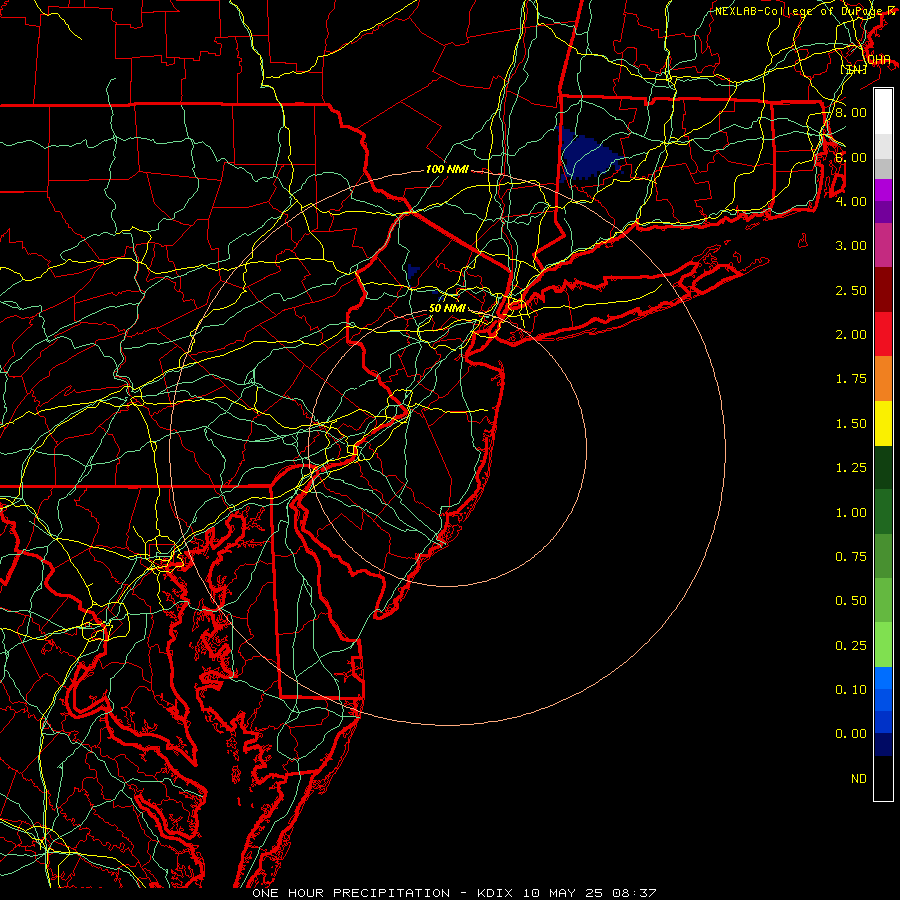Select the white swatch atop the legend
The width and height of the screenshot is (900, 900).
click(x=883, y=112)
